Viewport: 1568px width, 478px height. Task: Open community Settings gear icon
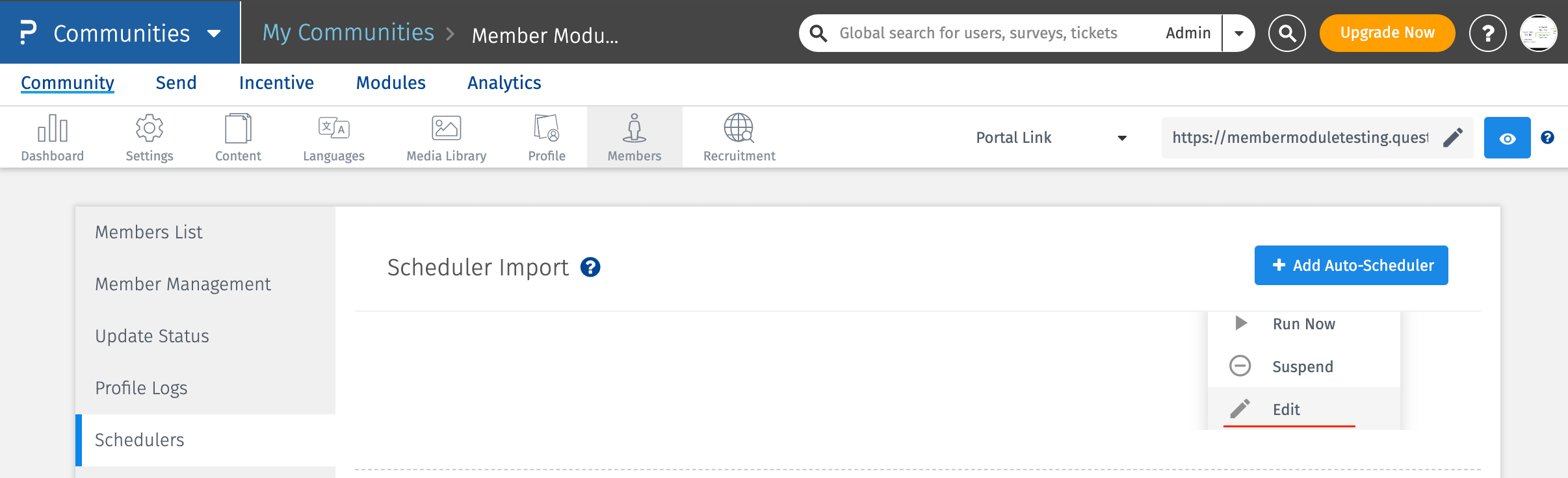pos(150,129)
